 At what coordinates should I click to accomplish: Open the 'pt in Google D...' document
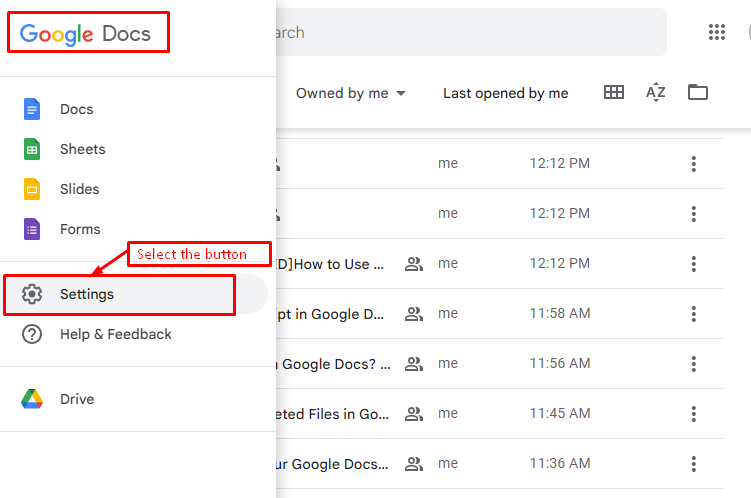click(x=330, y=314)
